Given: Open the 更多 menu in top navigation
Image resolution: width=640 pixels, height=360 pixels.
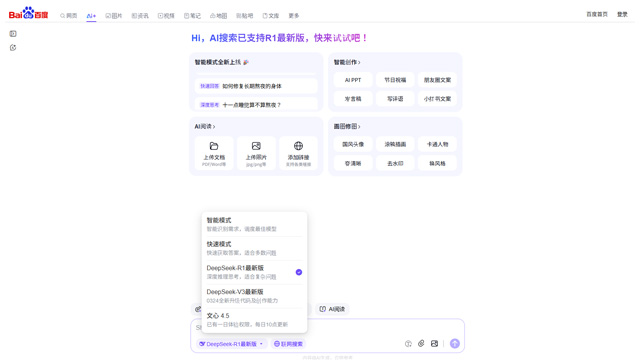Looking at the screenshot, I should tap(294, 16).
